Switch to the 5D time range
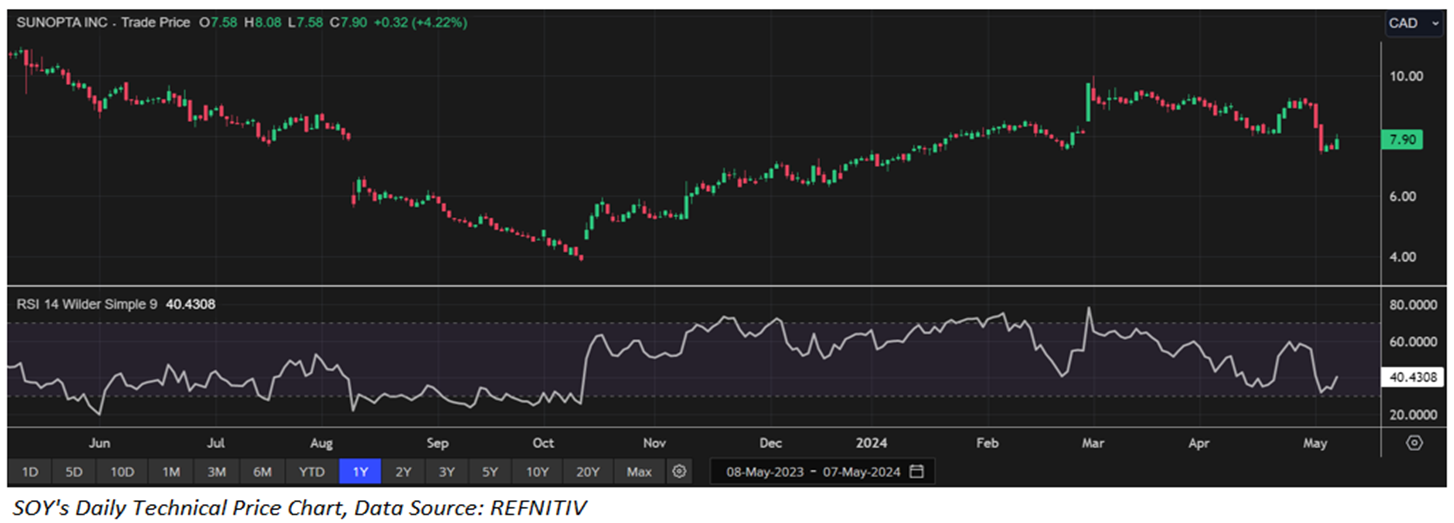The width and height of the screenshot is (1454, 523). click(x=76, y=471)
